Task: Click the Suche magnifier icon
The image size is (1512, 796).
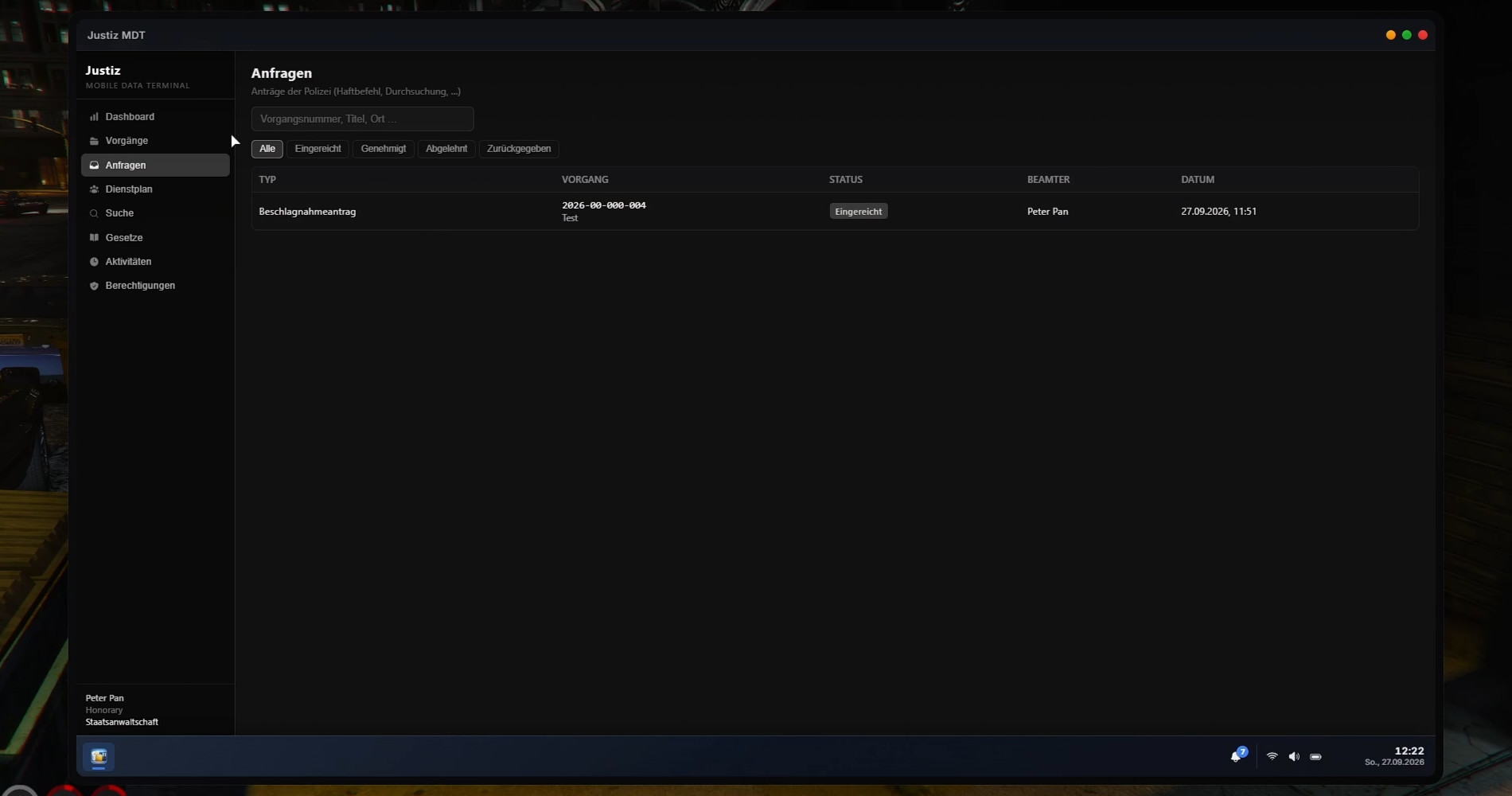Action: click(x=94, y=213)
